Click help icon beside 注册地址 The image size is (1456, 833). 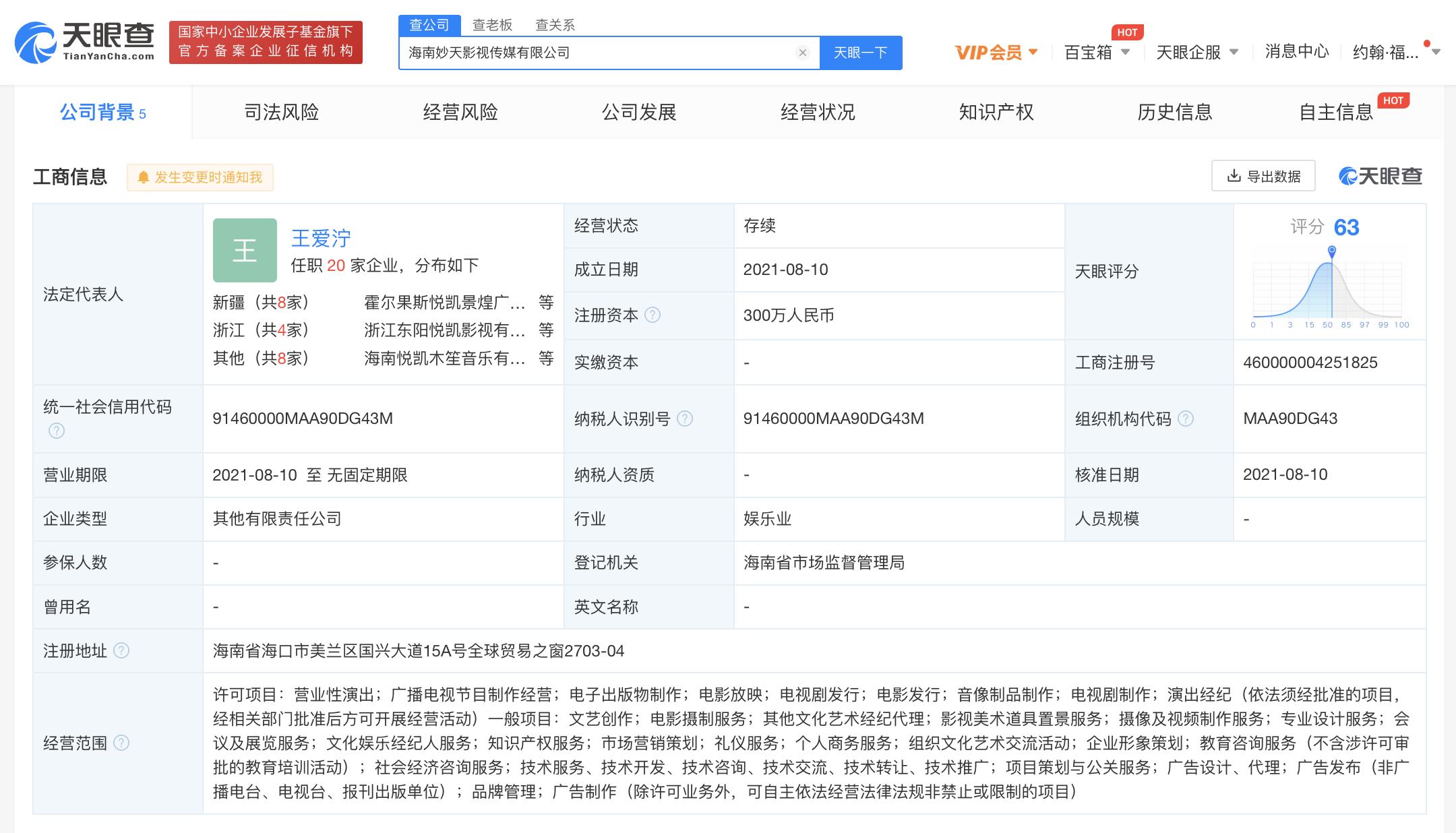click(121, 650)
